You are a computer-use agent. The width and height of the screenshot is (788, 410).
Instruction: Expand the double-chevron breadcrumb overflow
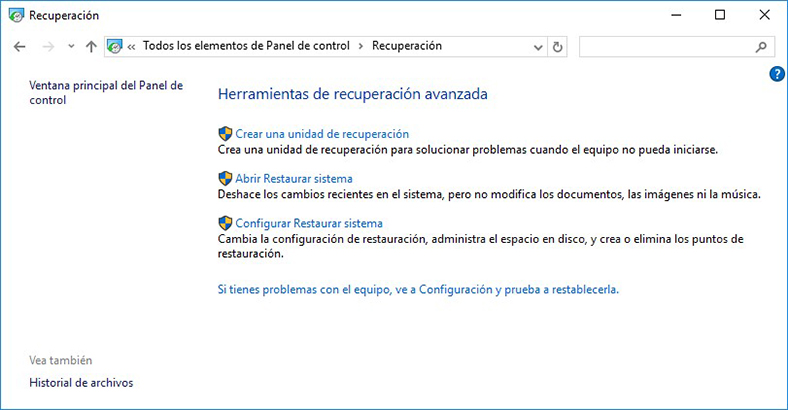tap(131, 47)
